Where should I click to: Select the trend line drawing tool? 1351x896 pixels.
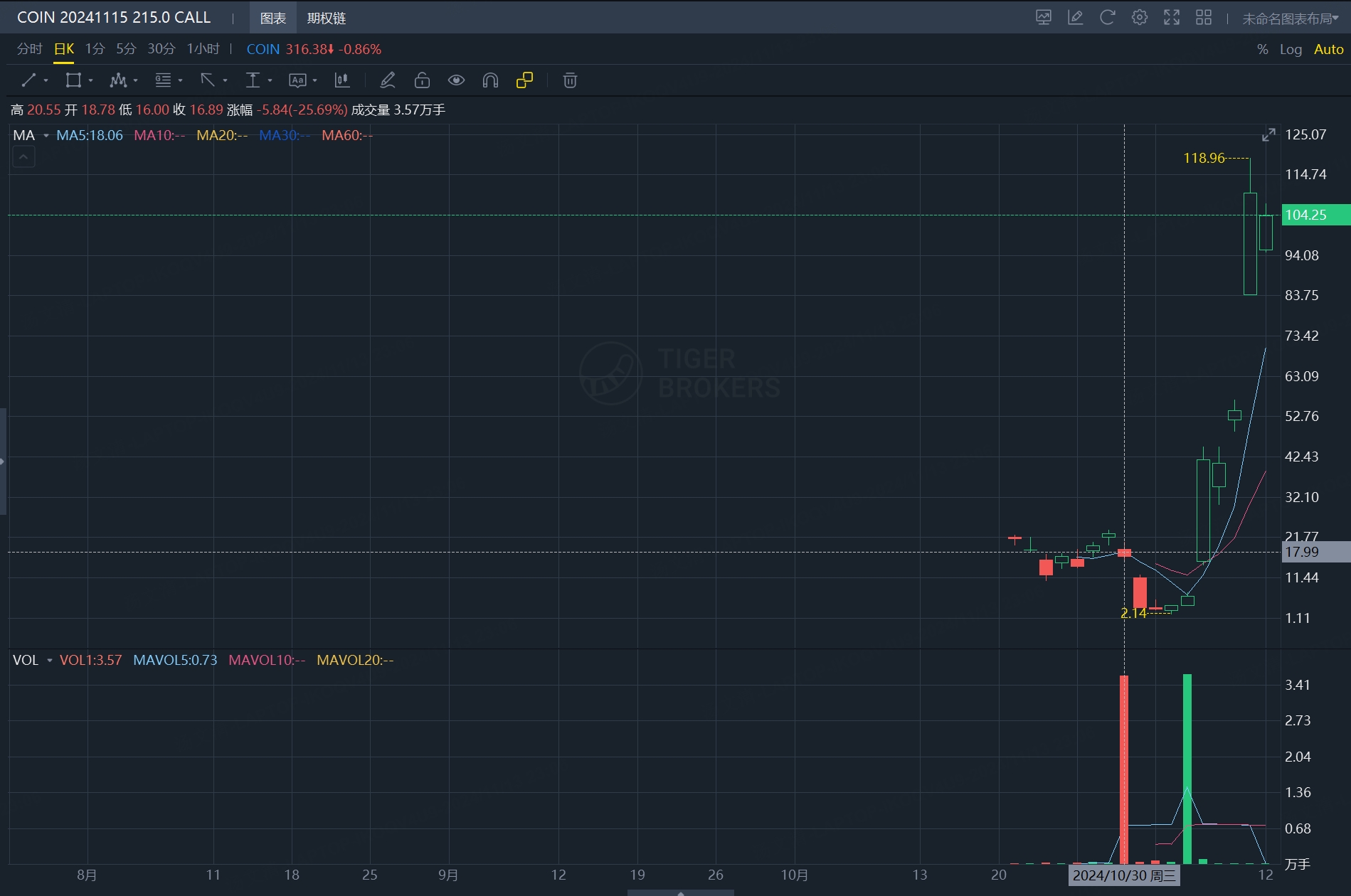tap(28, 80)
